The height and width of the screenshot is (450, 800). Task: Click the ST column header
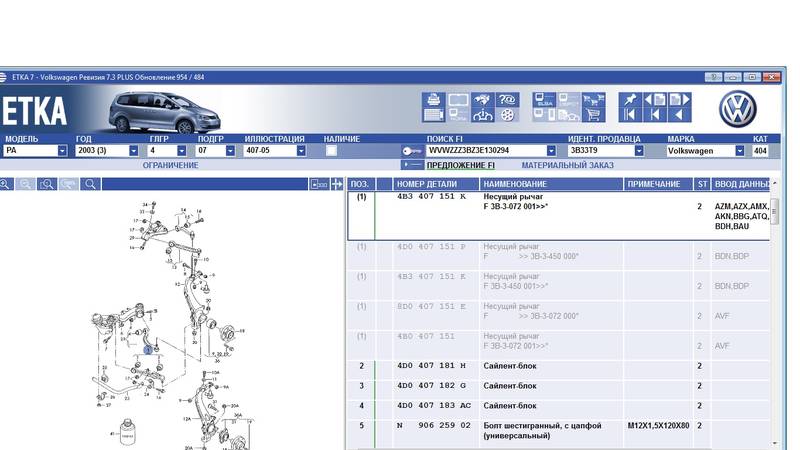tap(703, 184)
